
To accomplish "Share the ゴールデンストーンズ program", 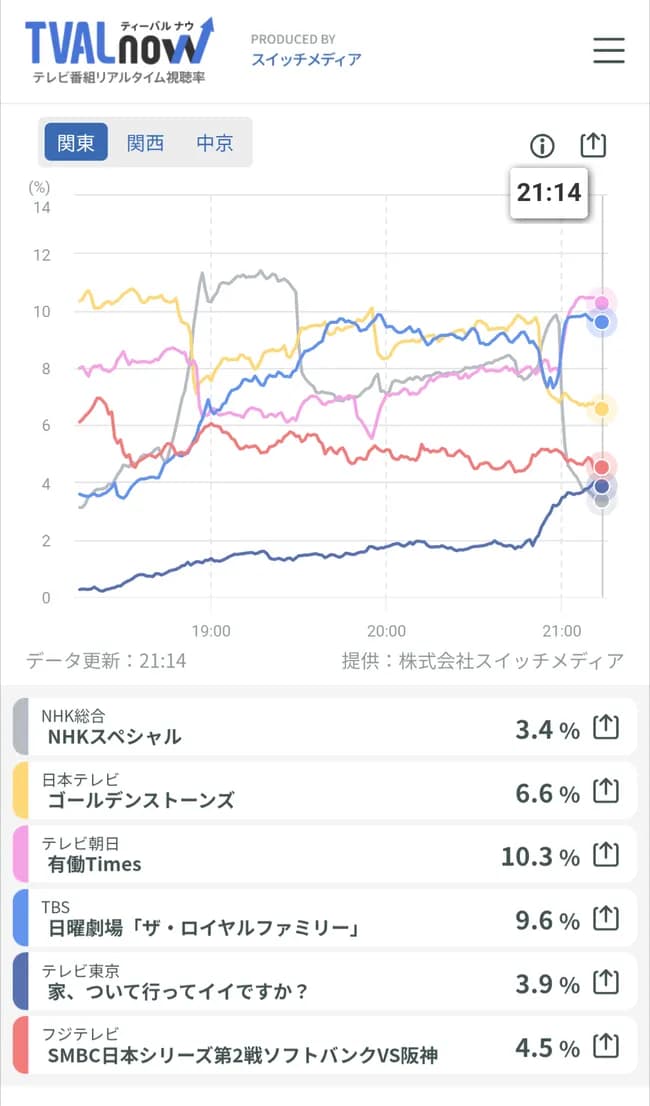I will 606,790.
